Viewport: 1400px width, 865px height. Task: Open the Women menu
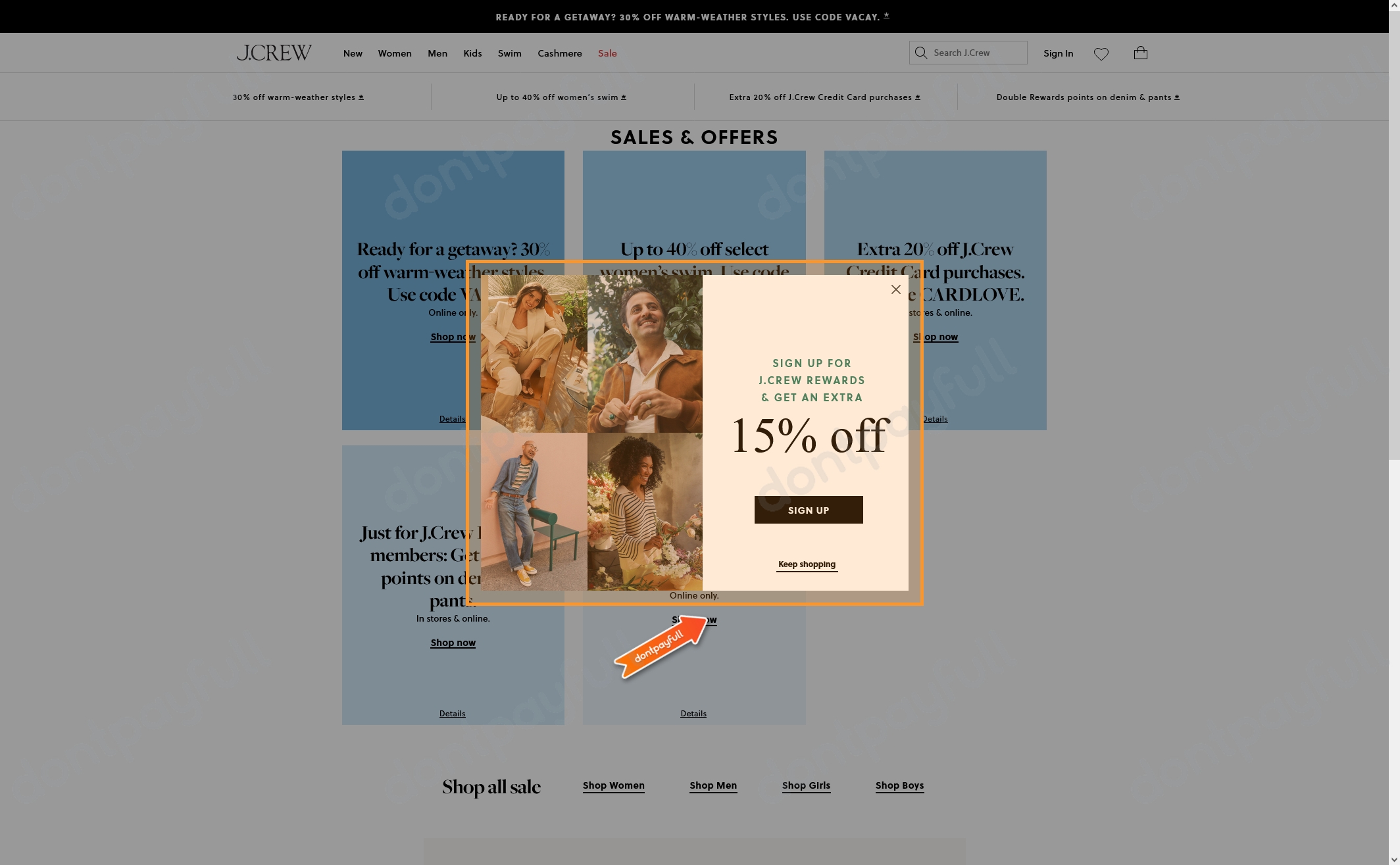click(395, 53)
